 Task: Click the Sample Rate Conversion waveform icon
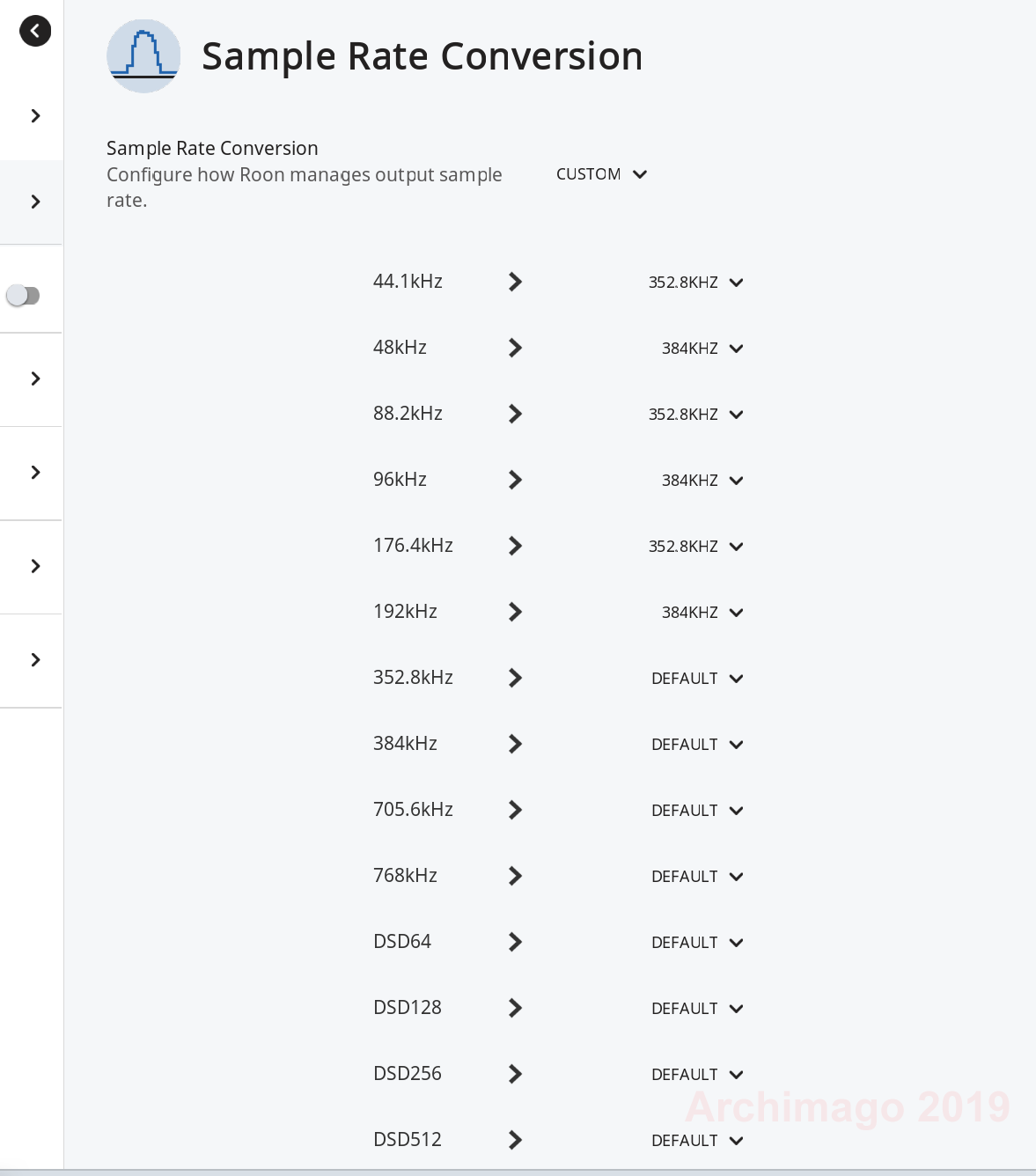pyautogui.click(x=143, y=56)
